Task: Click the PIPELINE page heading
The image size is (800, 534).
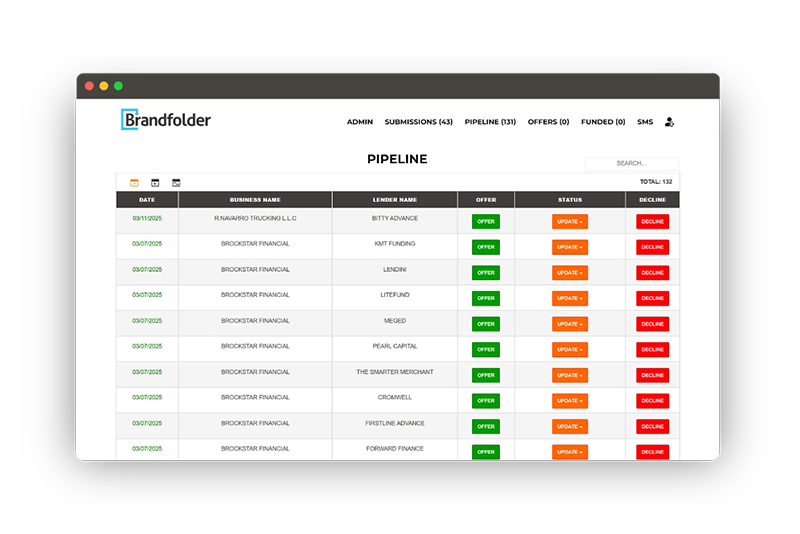Action: pos(397,159)
